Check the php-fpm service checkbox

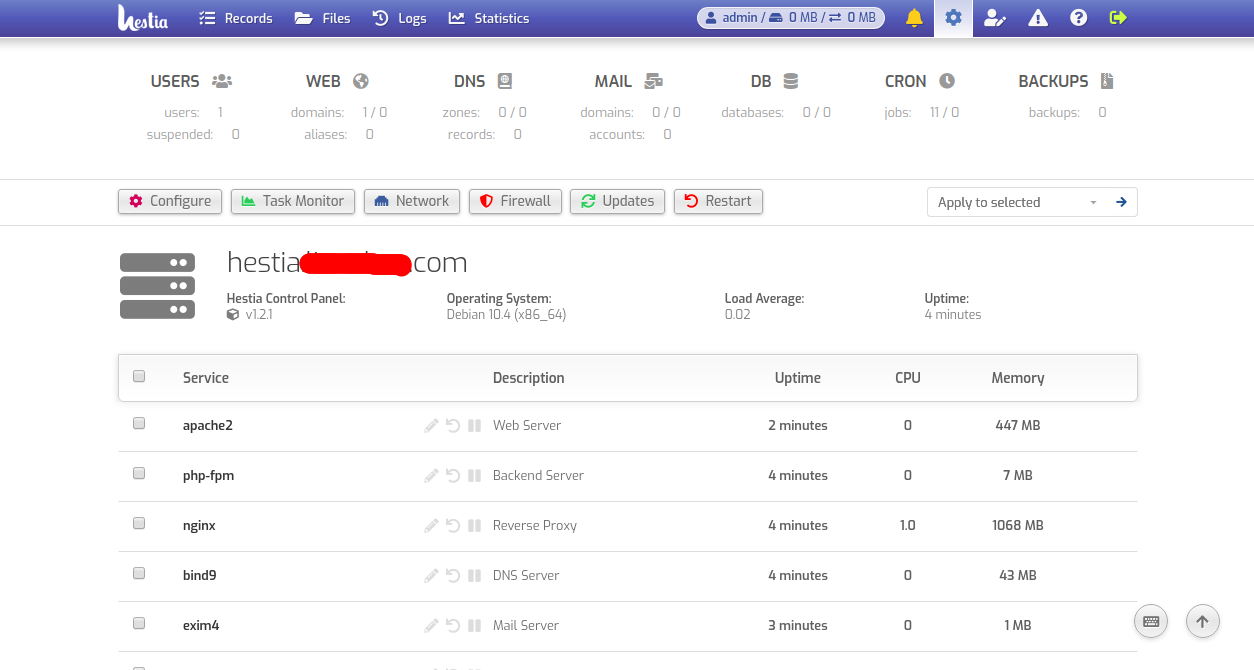(x=139, y=474)
